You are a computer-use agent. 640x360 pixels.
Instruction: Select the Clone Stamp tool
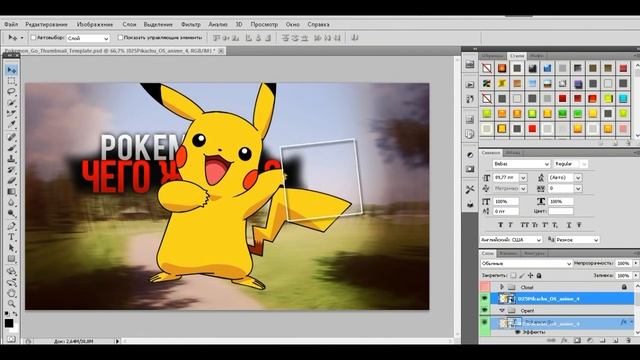11,159
